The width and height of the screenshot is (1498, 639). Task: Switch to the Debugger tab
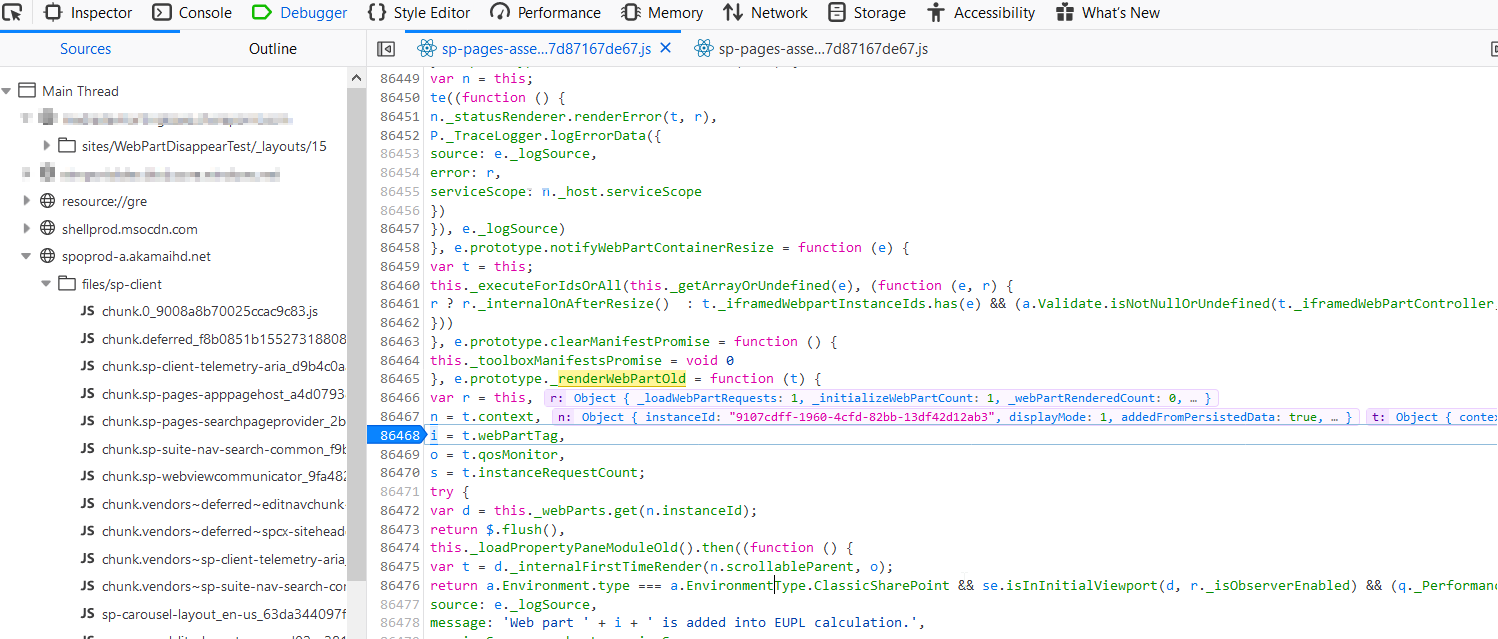click(x=300, y=13)
